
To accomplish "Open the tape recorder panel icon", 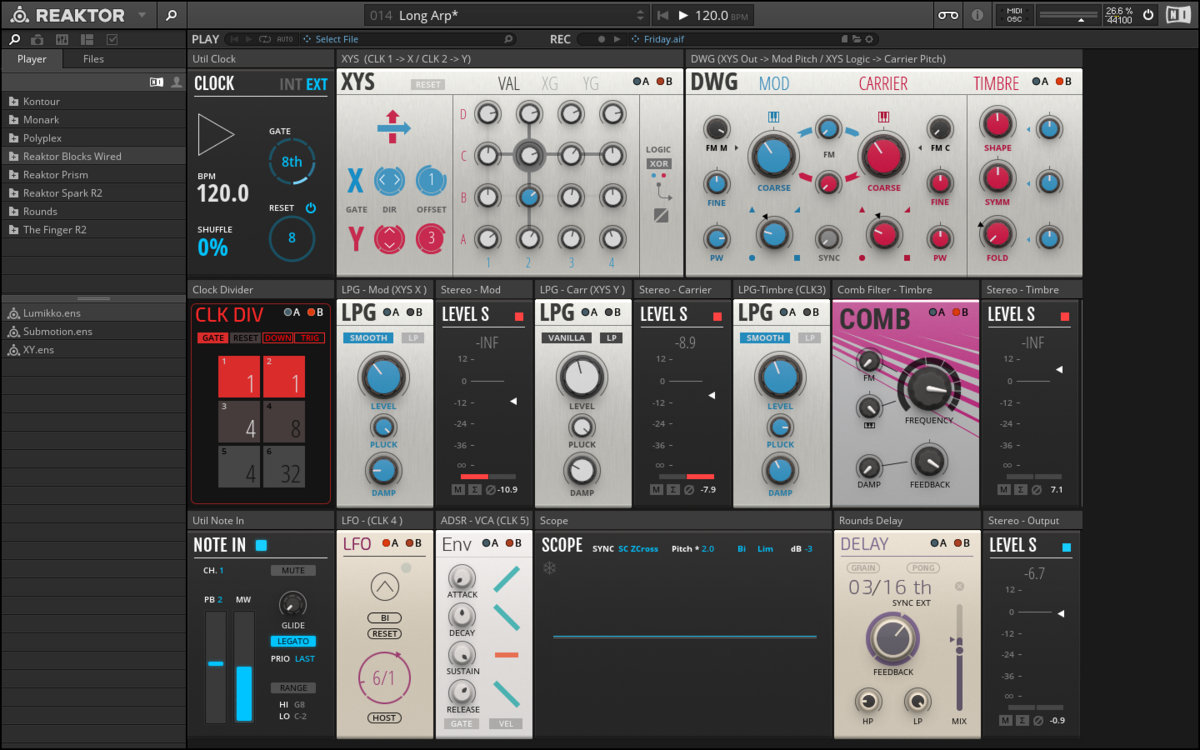I will click(x=947, y=15).
